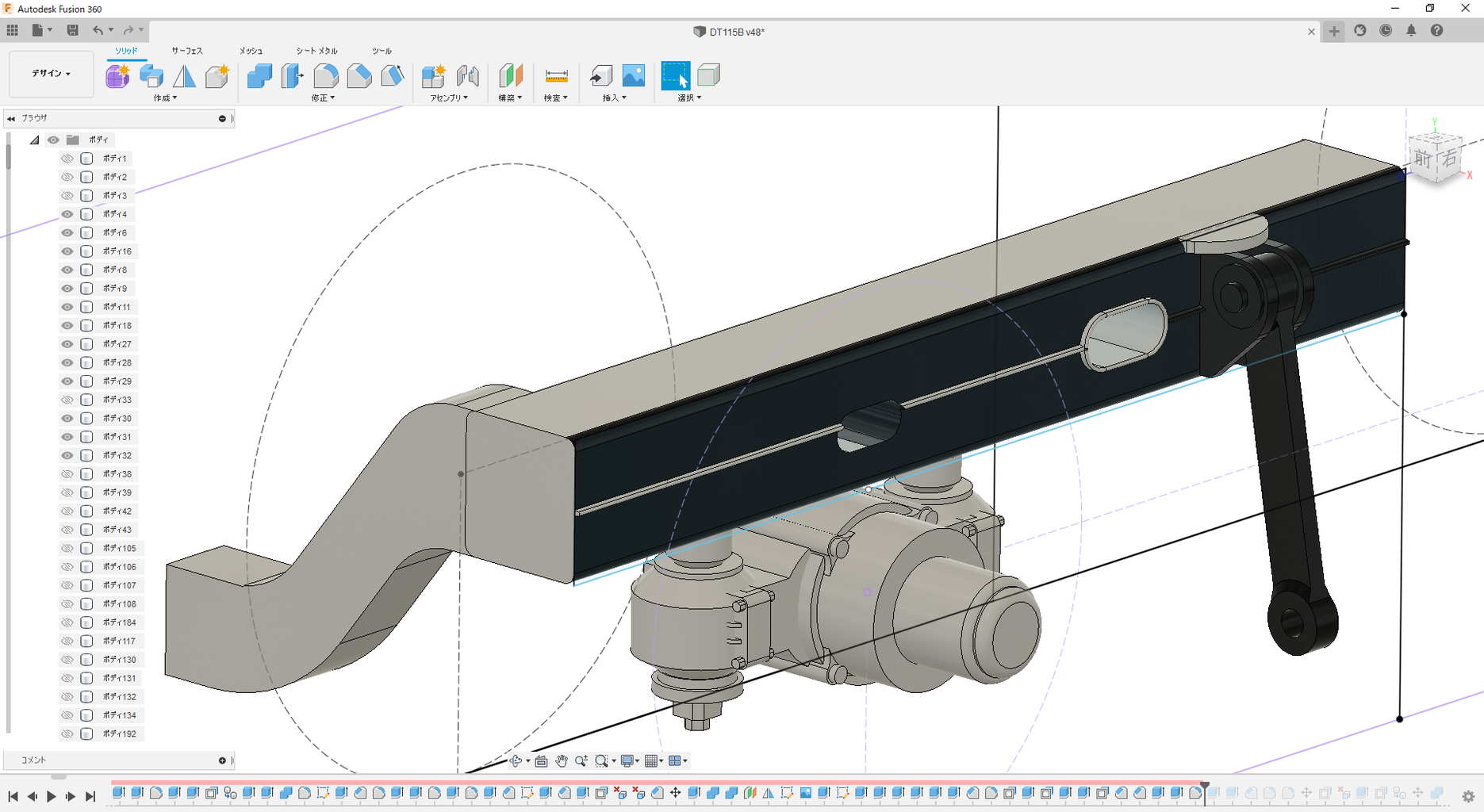Click the Save icon in the top bar
The height and width of the screenshot is (812, 1484).
[x=72, y=30]
